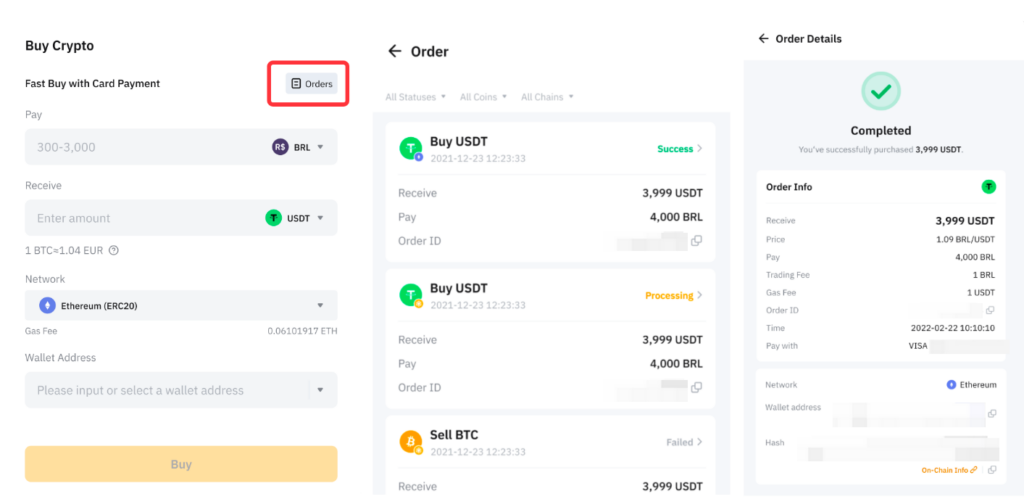Copy Order ID in Order Info
Screen dimensions: 1024x499
(990, 310)
